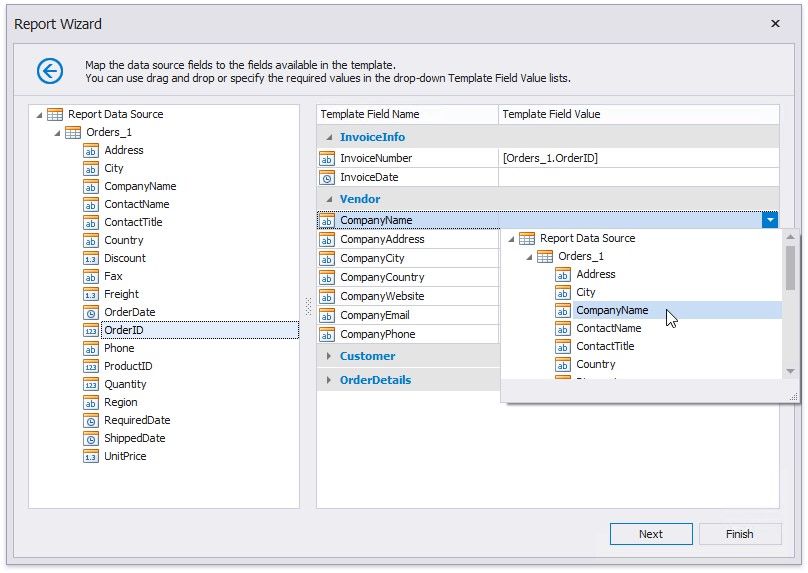
Task: Click the InvoiceNumber field value cell
Action: (x=637, y=158)
